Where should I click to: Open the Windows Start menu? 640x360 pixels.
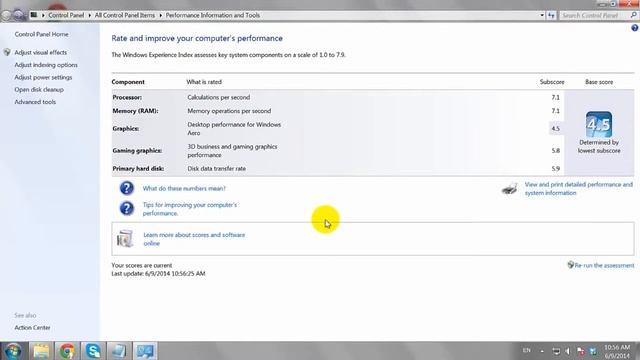coord(13,351)
